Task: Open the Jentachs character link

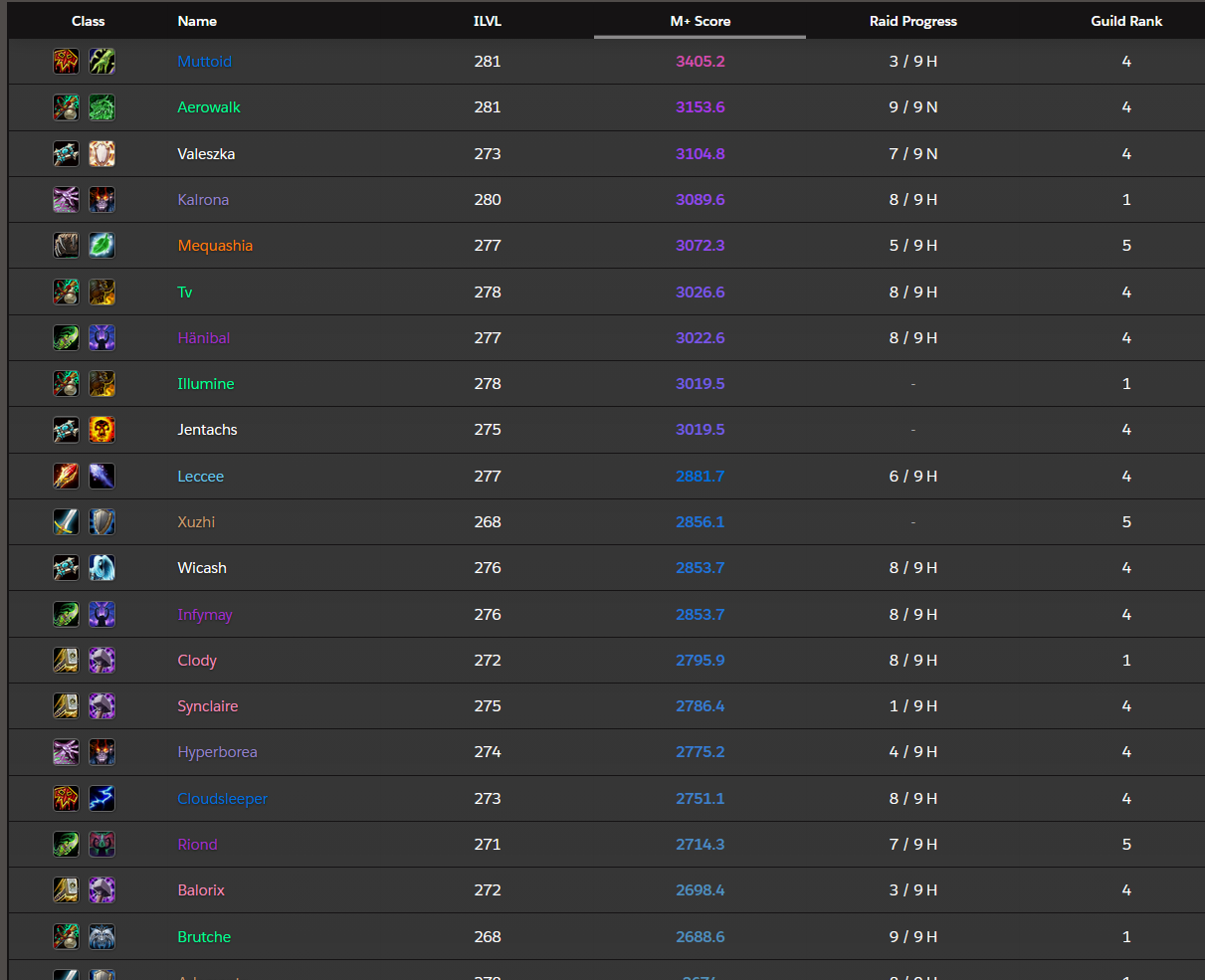Action: (x=207, y=430)
